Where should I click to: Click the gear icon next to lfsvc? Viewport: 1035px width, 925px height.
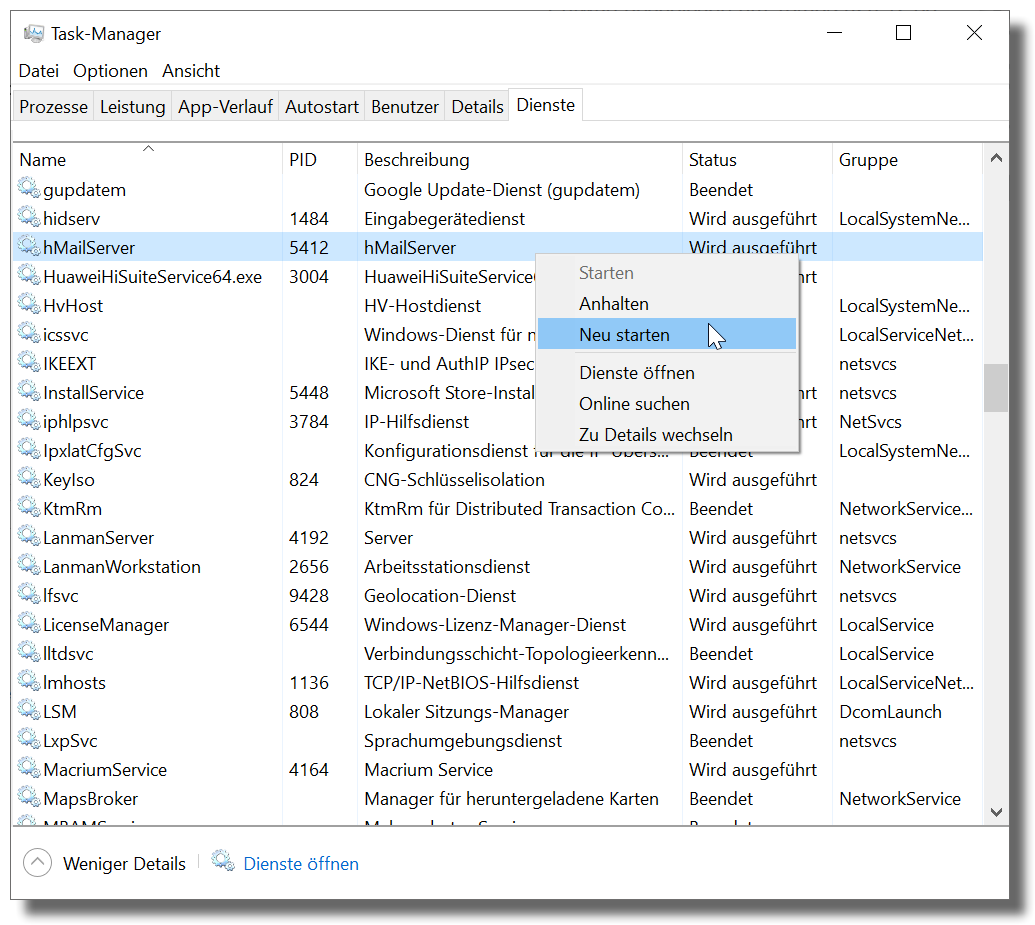(28, 596)
